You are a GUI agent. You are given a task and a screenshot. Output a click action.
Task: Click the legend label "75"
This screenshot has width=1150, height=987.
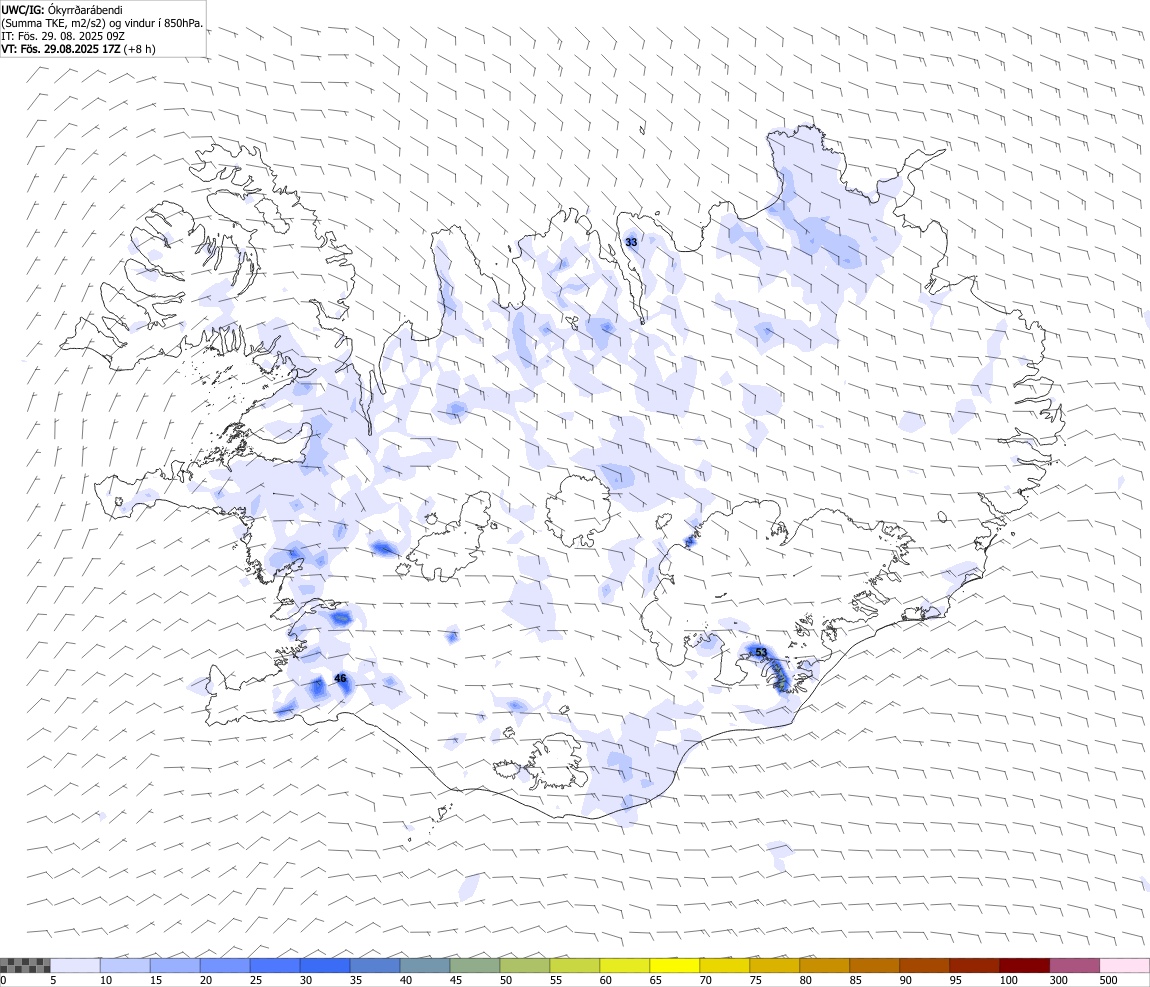755,980
